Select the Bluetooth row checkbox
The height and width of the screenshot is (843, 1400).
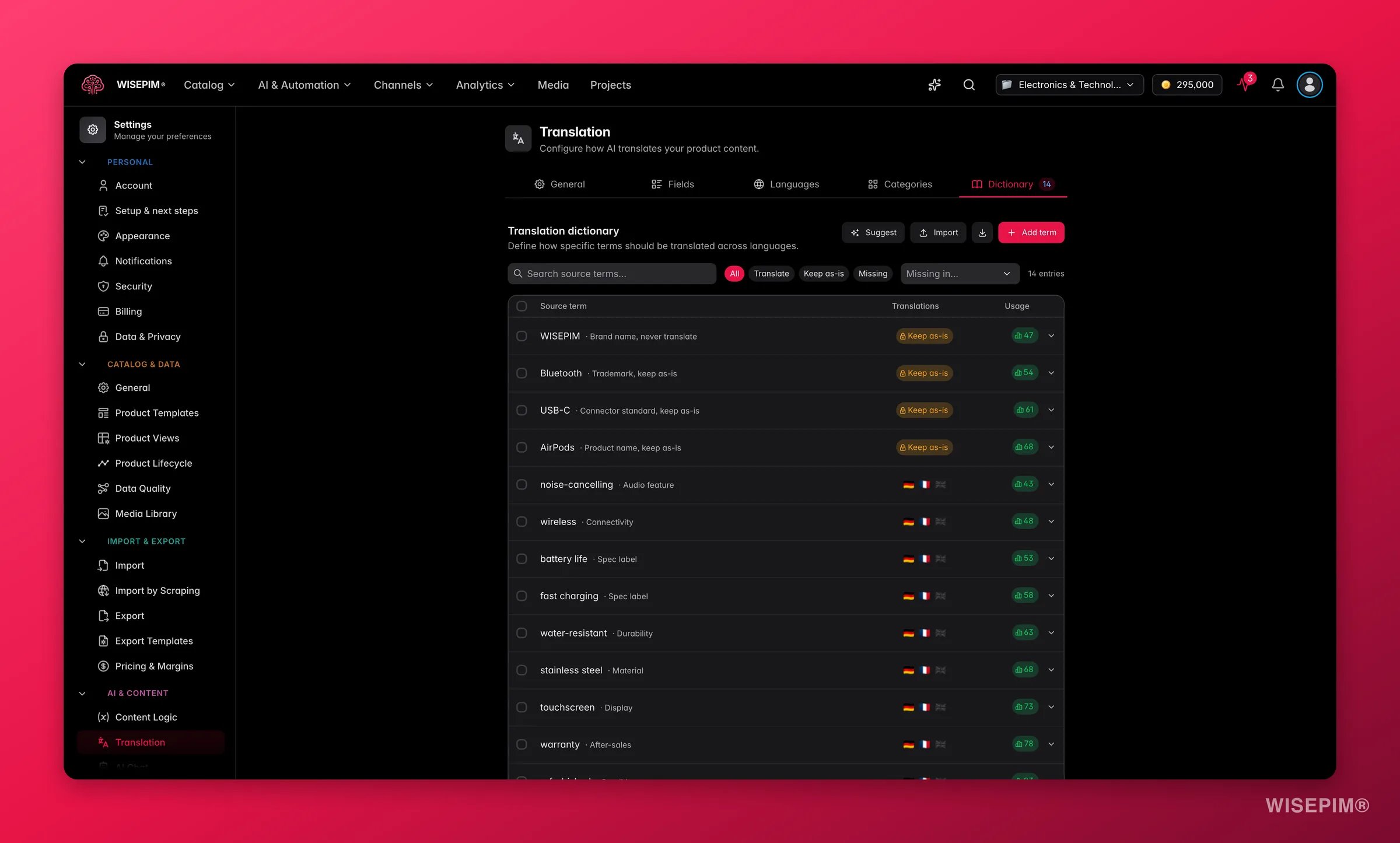521,373
